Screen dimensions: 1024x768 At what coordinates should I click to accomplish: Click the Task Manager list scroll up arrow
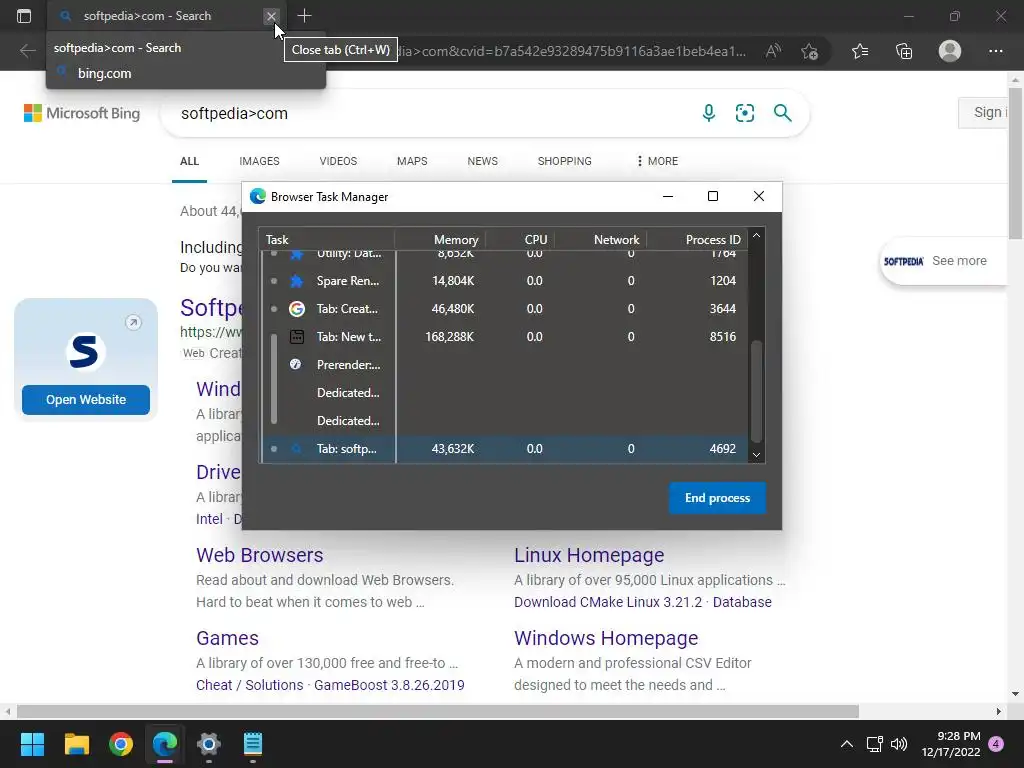756,236
